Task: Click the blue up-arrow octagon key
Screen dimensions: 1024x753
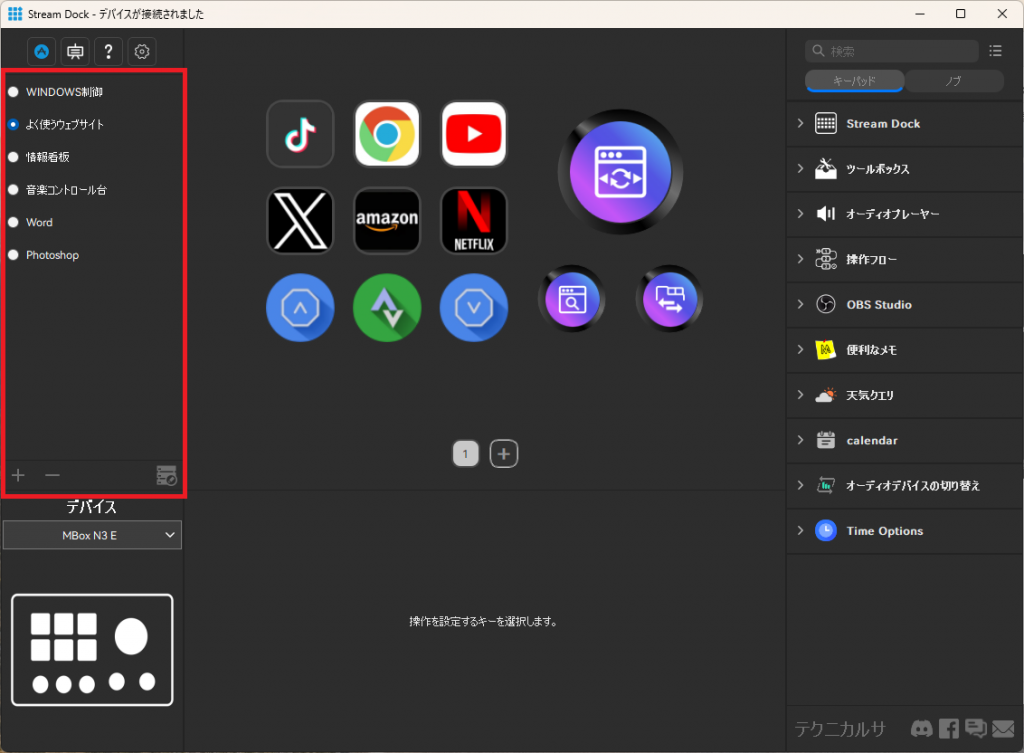Action: click(x=300, y=308)
